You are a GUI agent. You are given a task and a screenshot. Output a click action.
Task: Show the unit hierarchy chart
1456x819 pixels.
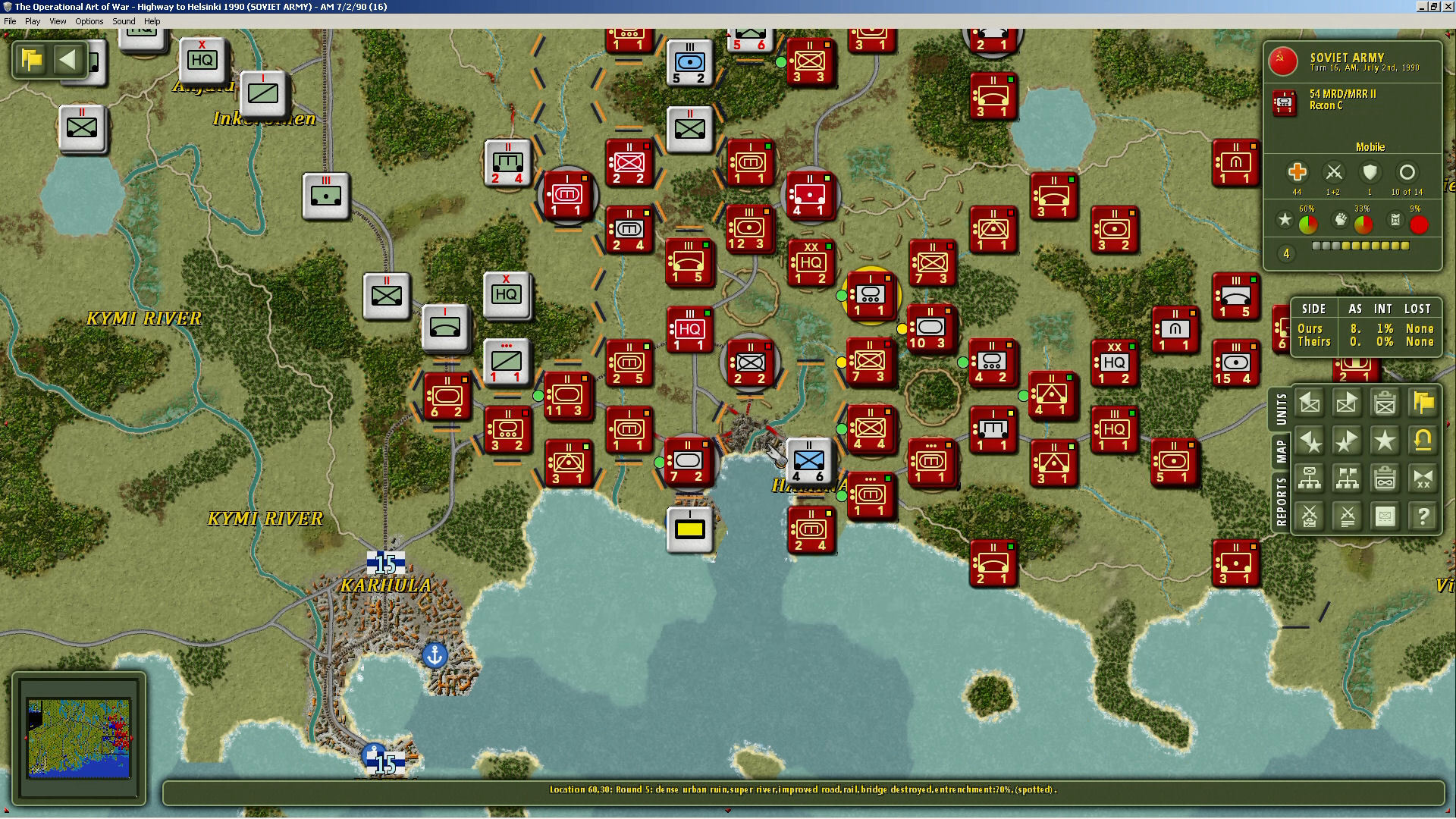tap(1310, 479)
